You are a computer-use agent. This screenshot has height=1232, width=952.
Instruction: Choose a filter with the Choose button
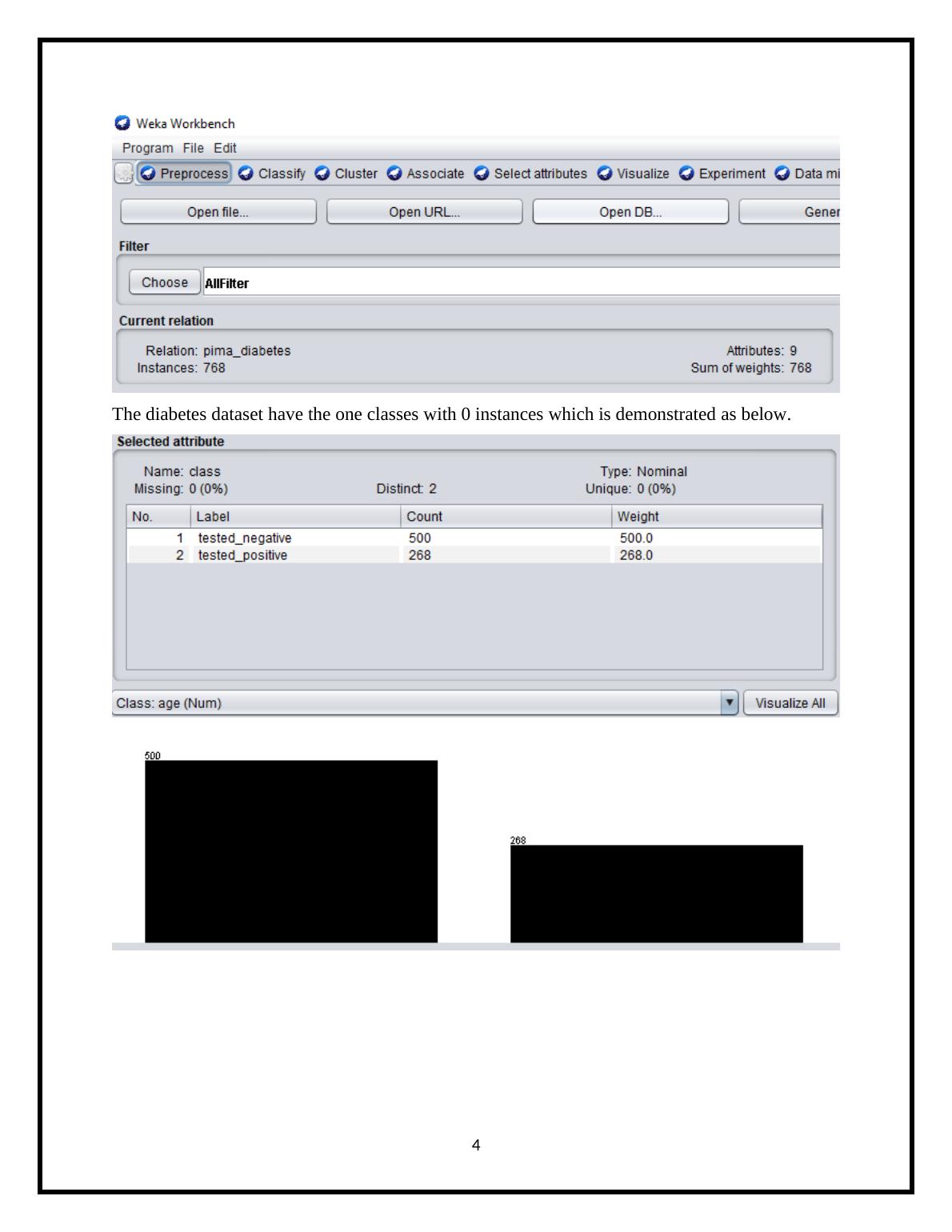(165, 282)
